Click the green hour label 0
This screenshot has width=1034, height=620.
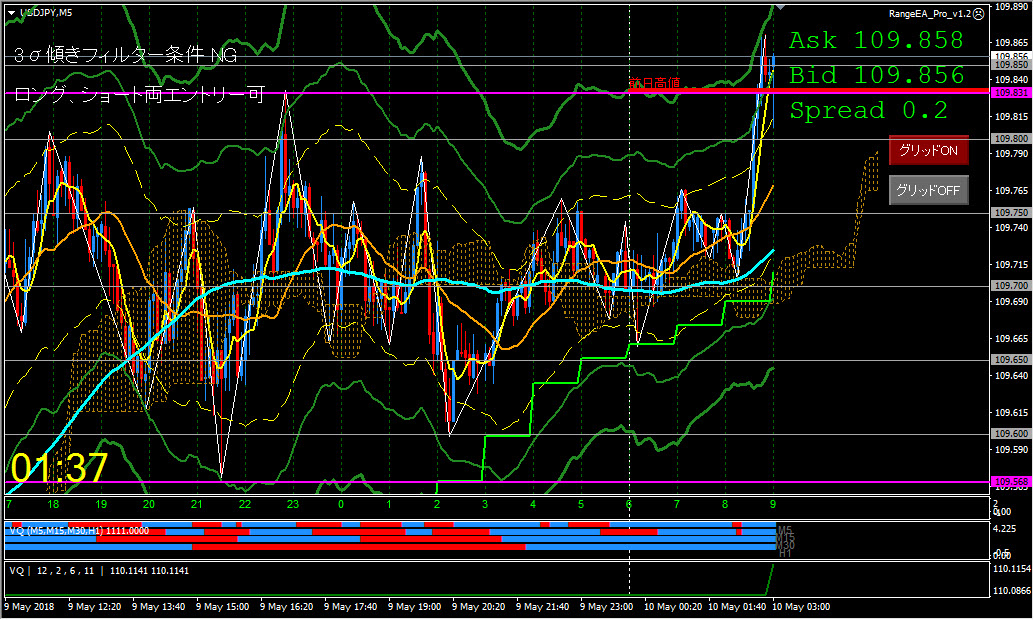coord(340,505)
